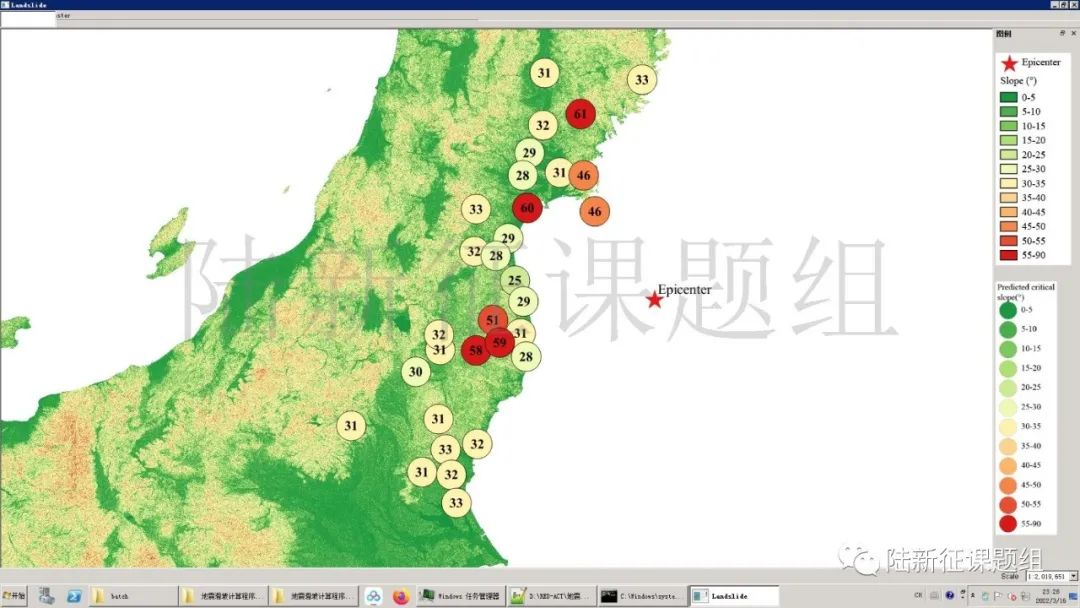This screenshot has width=1080, height=608.
Task: Select the marker labeled 60 on the map
Action: [527, 208]
